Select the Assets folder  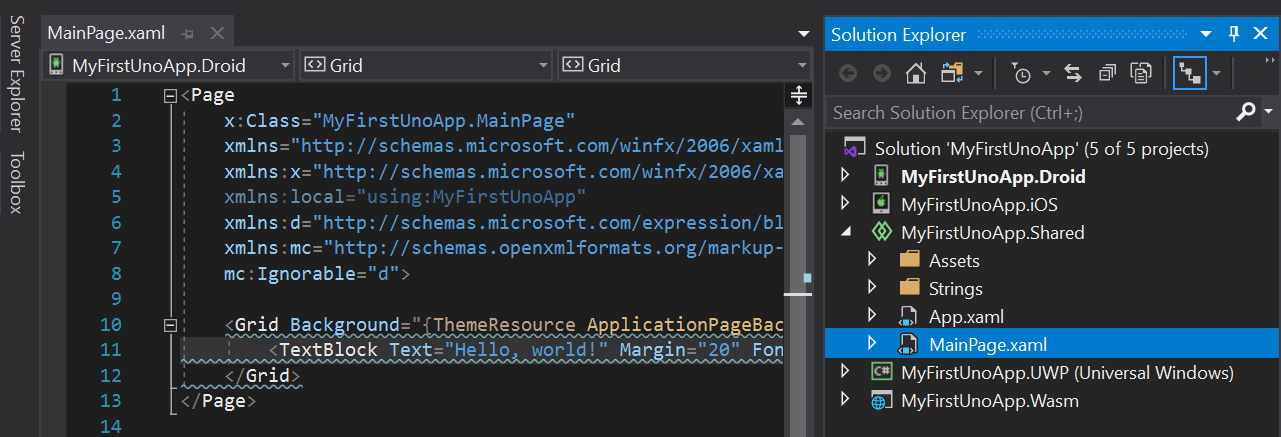pyautogui.click(x=954, y=260)
